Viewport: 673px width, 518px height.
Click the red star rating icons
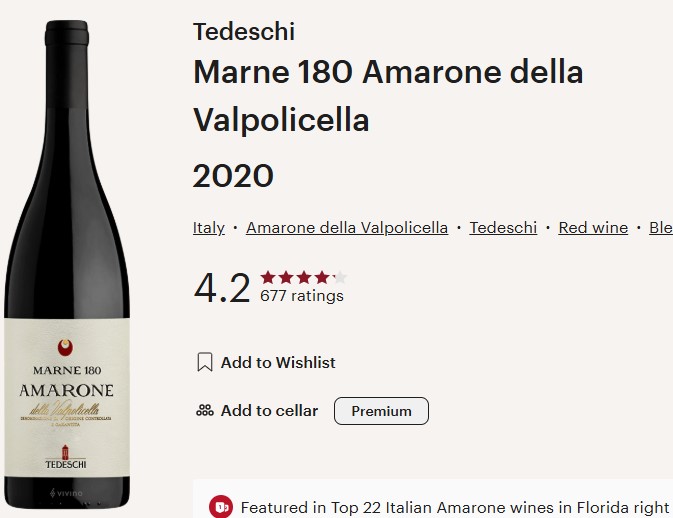click(303, 277)
